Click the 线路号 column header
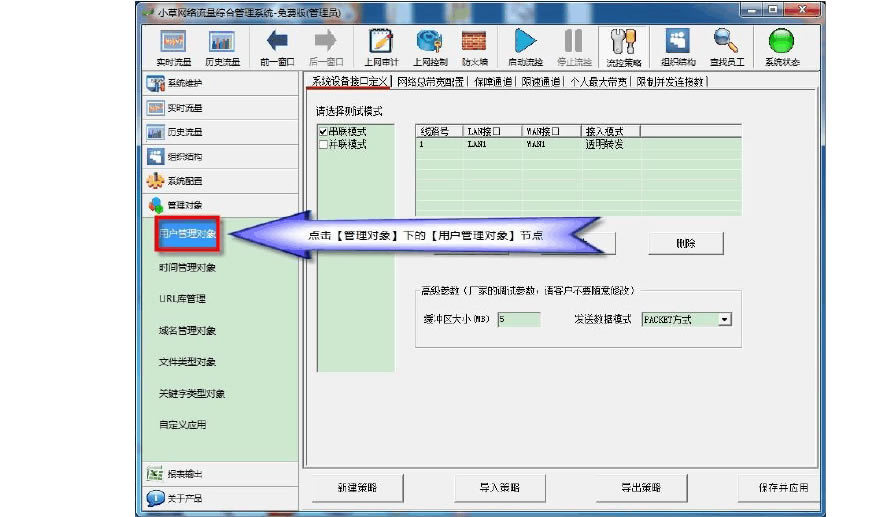The width and height of the screenshot is (893, 517). tap(439, 132)
